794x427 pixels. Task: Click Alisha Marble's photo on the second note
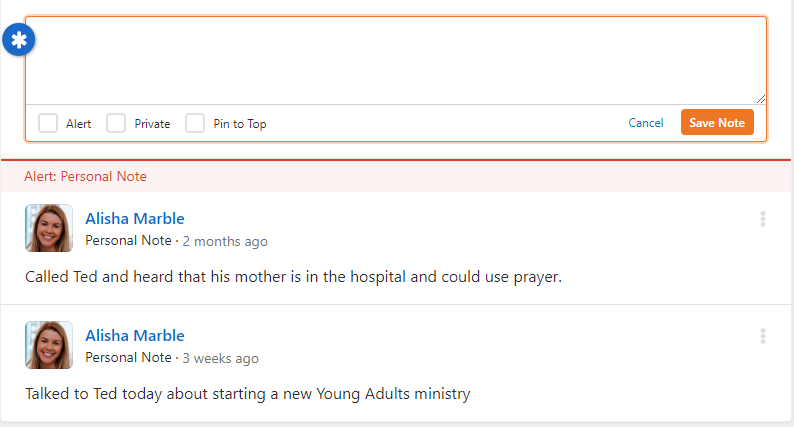click(x=49, y=345)
